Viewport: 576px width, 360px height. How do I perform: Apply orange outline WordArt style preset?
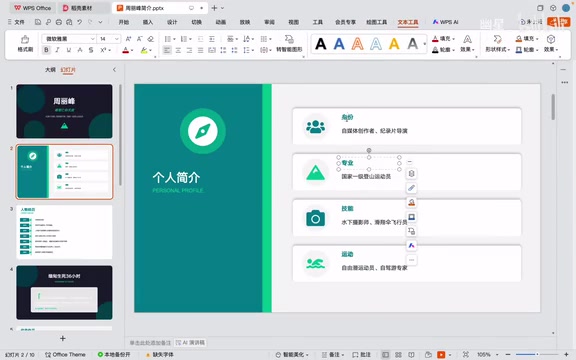[x=357, y=44]
